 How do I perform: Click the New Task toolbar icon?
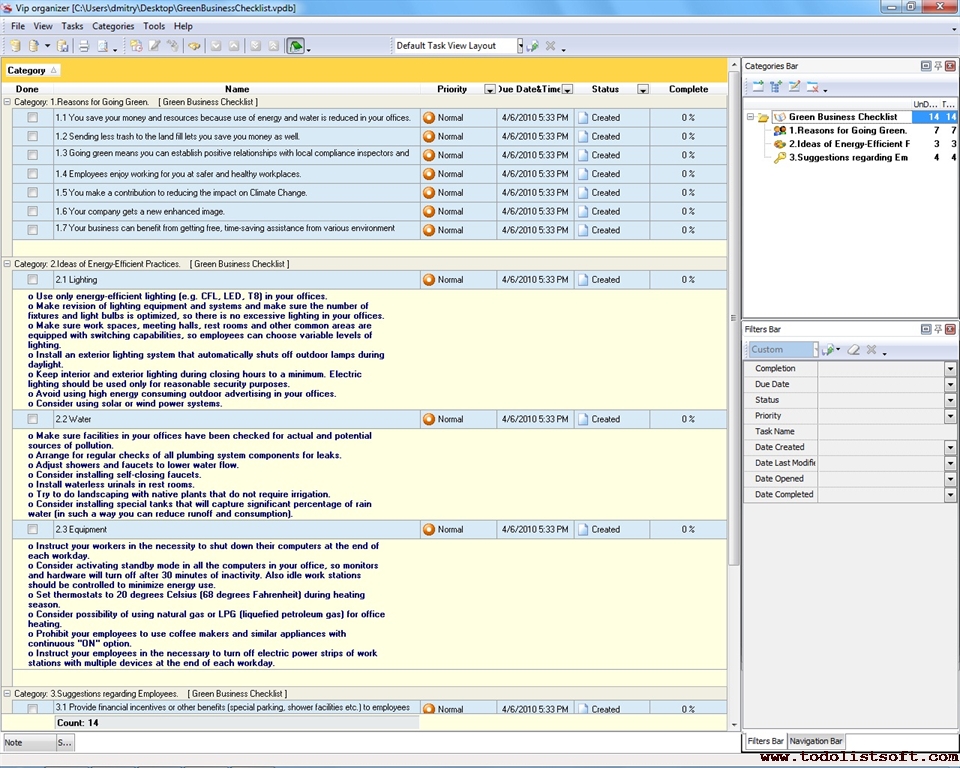pos(135,46)
